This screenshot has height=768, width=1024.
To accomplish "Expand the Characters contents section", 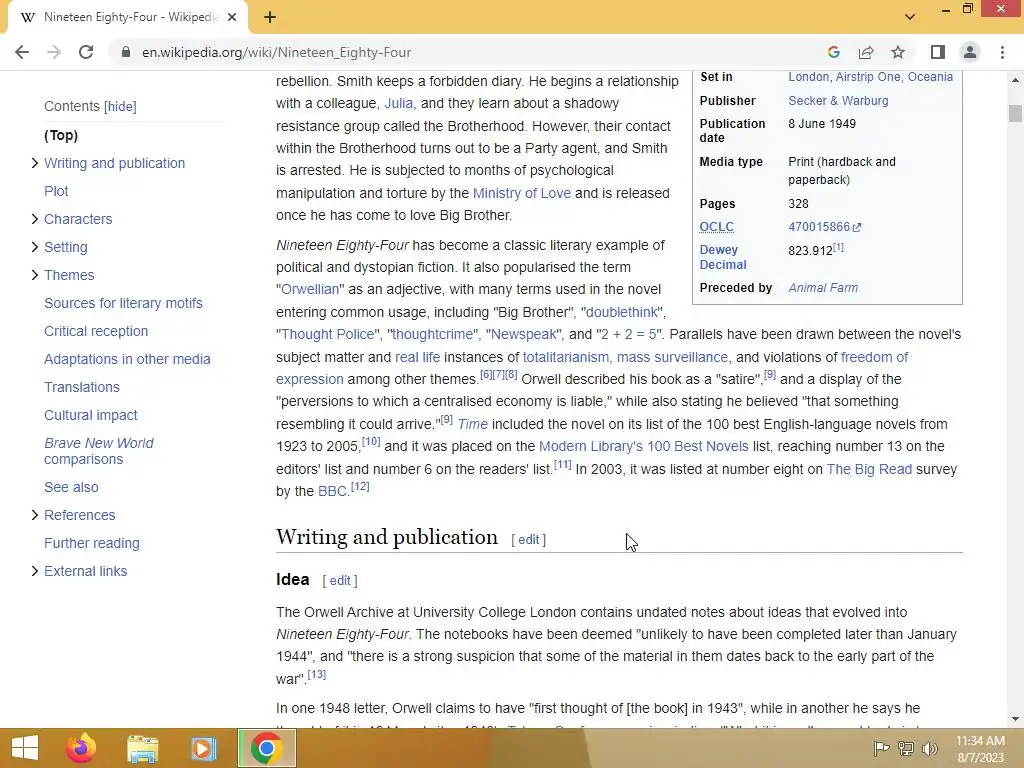I will [x=35, y=219].
